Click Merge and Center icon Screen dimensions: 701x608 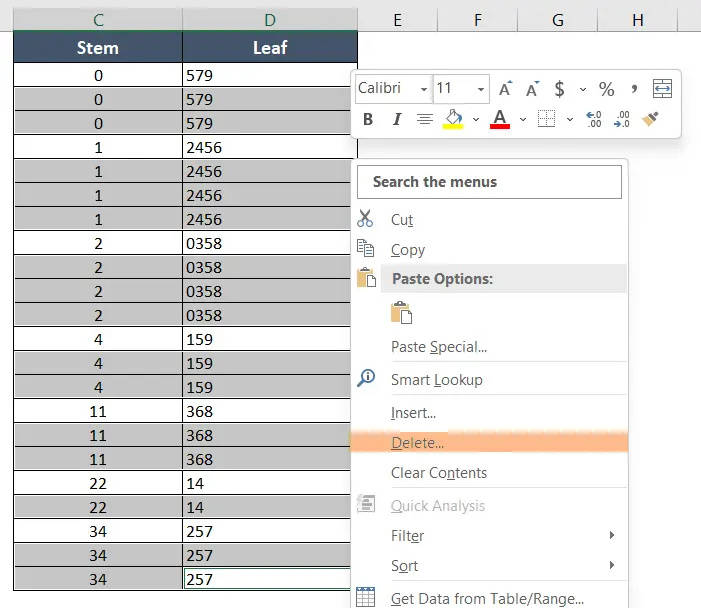pyautogui.click(x=662, y=89)
